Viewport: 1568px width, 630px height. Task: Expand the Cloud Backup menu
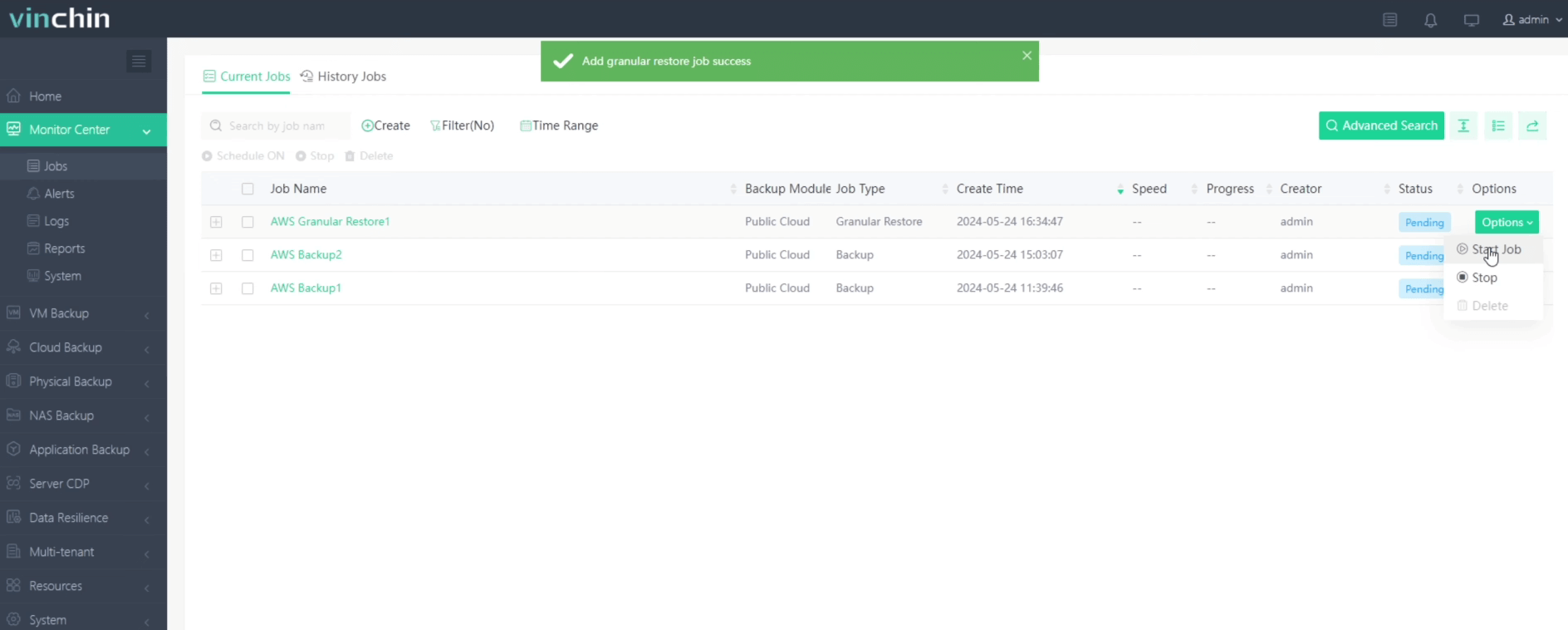tap(83, 347)
